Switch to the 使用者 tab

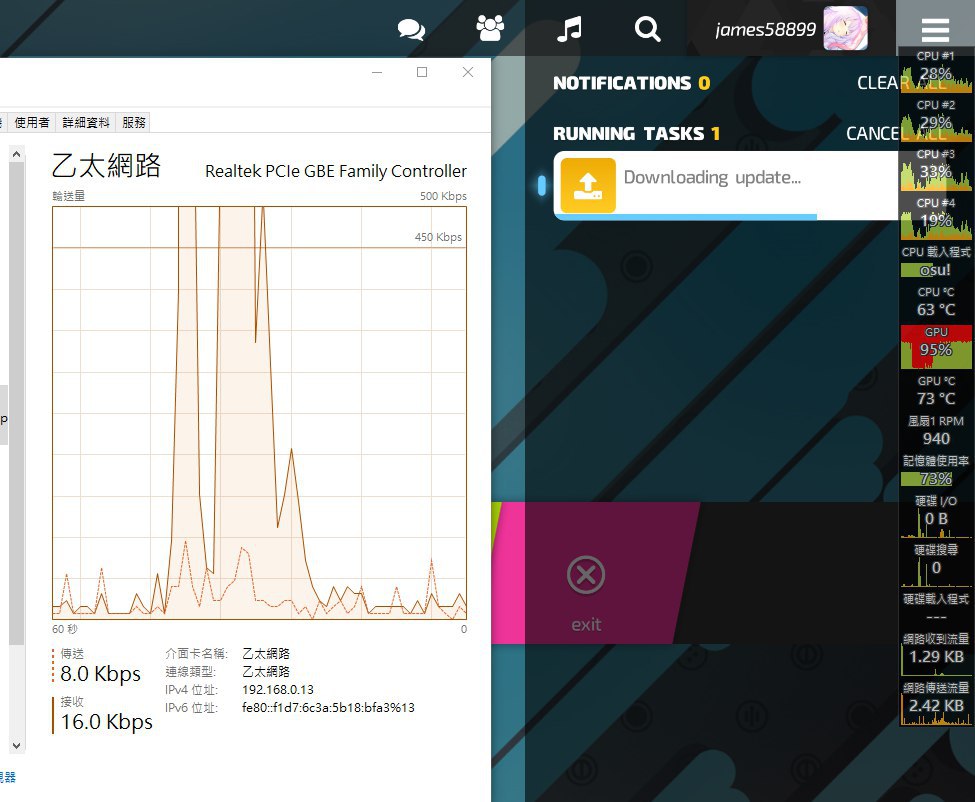(x=32, y=122)
